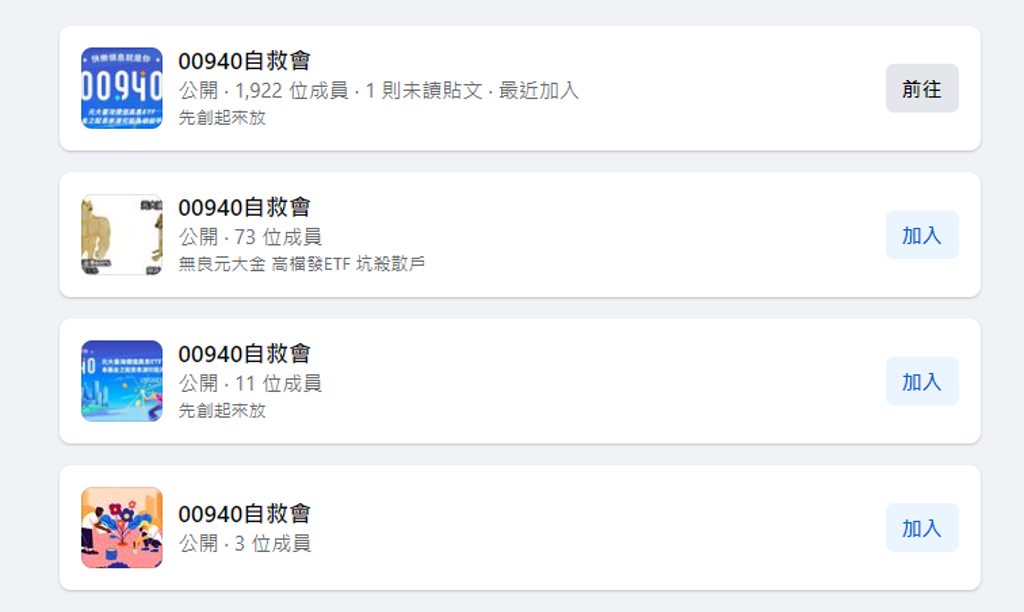Select the second 00940自救會 group name

[244, 207]
